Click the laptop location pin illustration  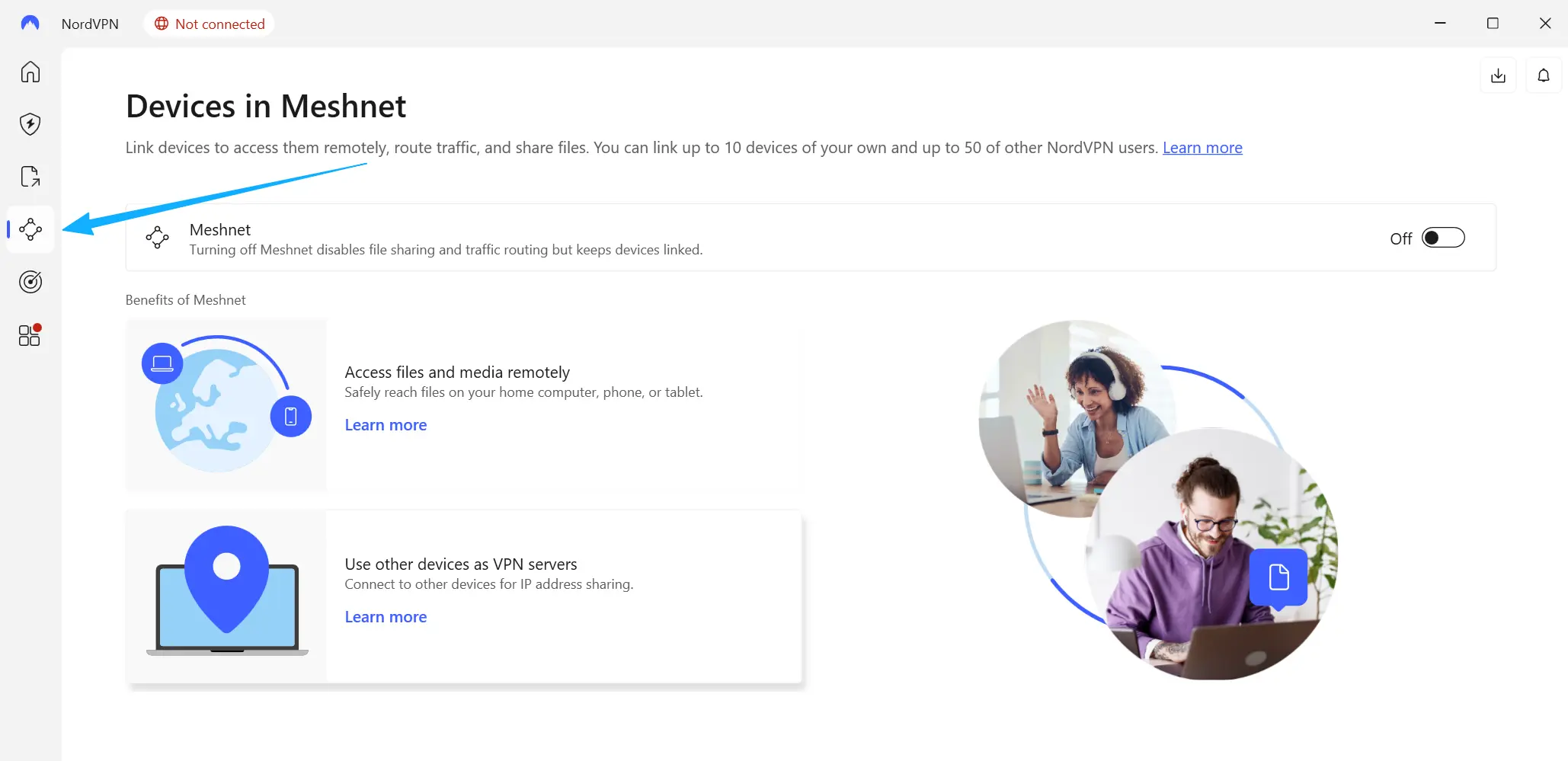click(x=226, y=596)
